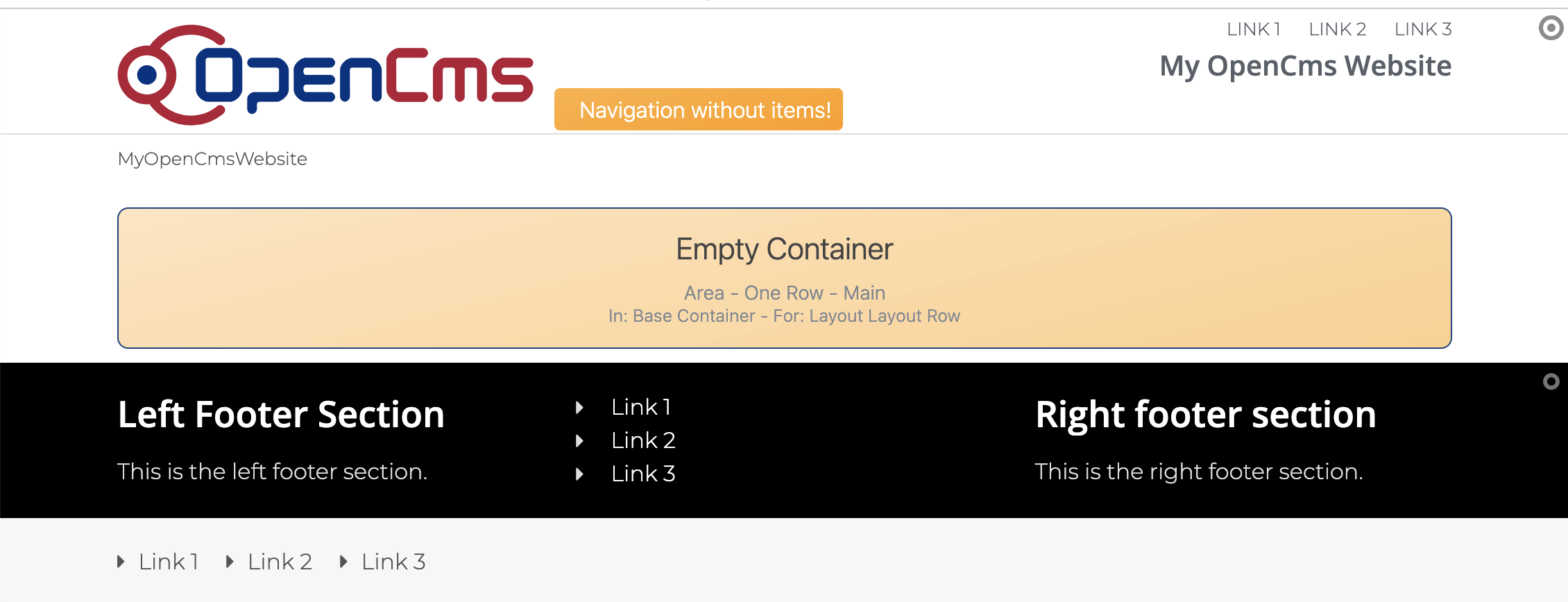Click the footer edit point target icon
Screen dimensions: 1568x602
[1551, 381]
